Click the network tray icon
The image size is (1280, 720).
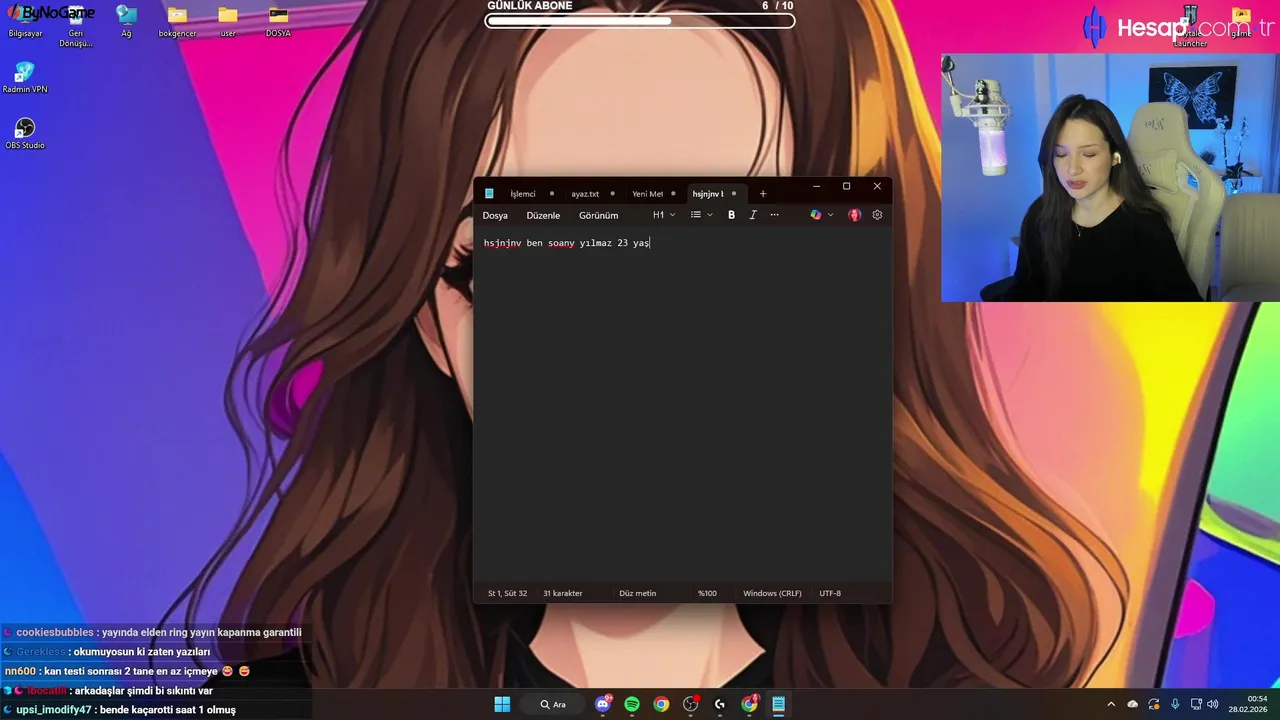tap(1196, 704)
